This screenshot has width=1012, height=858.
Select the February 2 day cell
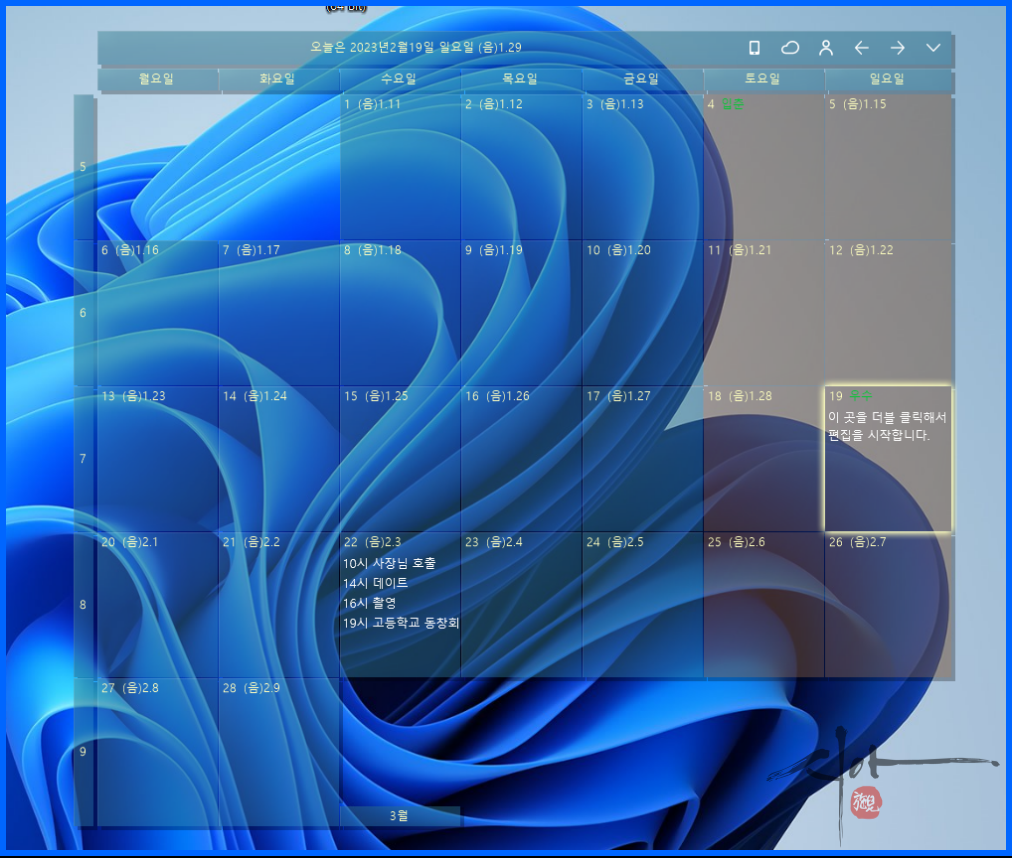click(521, 167)
